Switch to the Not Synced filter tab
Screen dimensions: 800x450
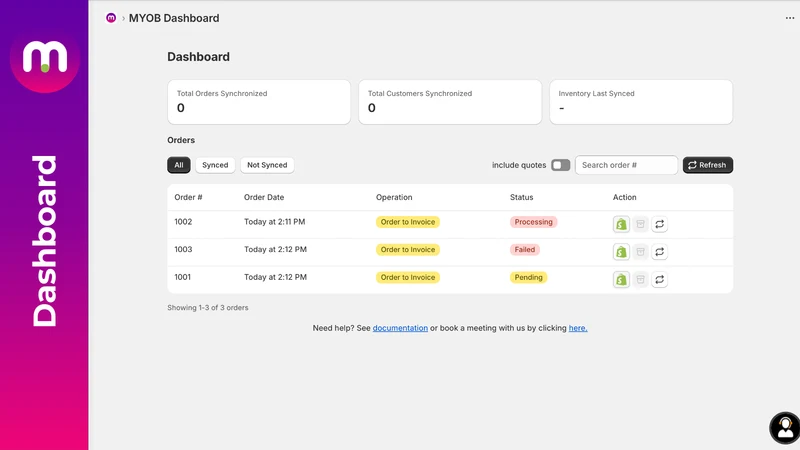267,165
